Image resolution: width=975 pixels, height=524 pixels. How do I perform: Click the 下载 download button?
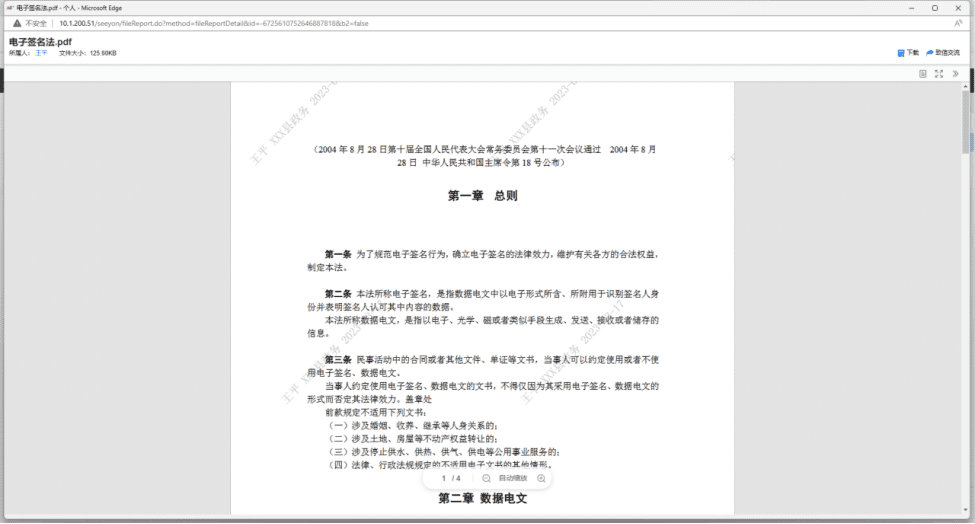908,53
